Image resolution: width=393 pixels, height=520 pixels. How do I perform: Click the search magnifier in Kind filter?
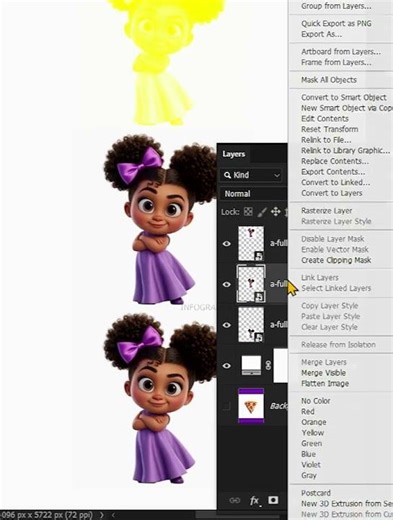click(x=228, y=175)
